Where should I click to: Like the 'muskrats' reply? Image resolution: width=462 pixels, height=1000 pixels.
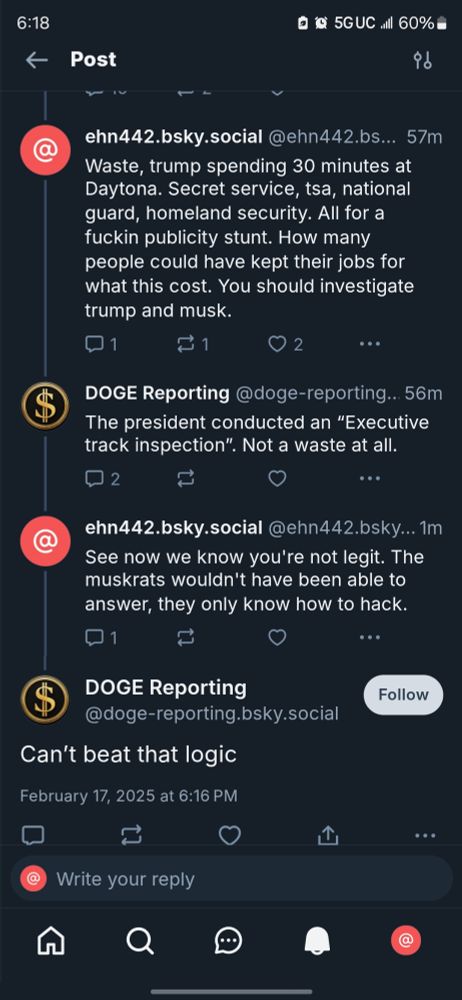pos(277,637)
